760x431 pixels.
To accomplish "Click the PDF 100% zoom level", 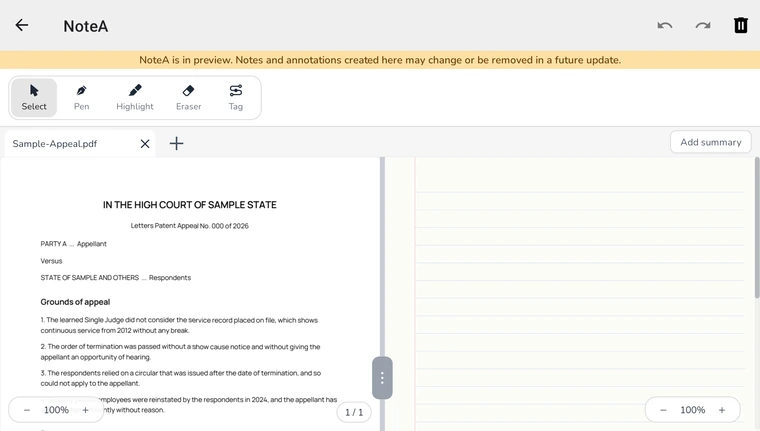I will tap(56, 410).
